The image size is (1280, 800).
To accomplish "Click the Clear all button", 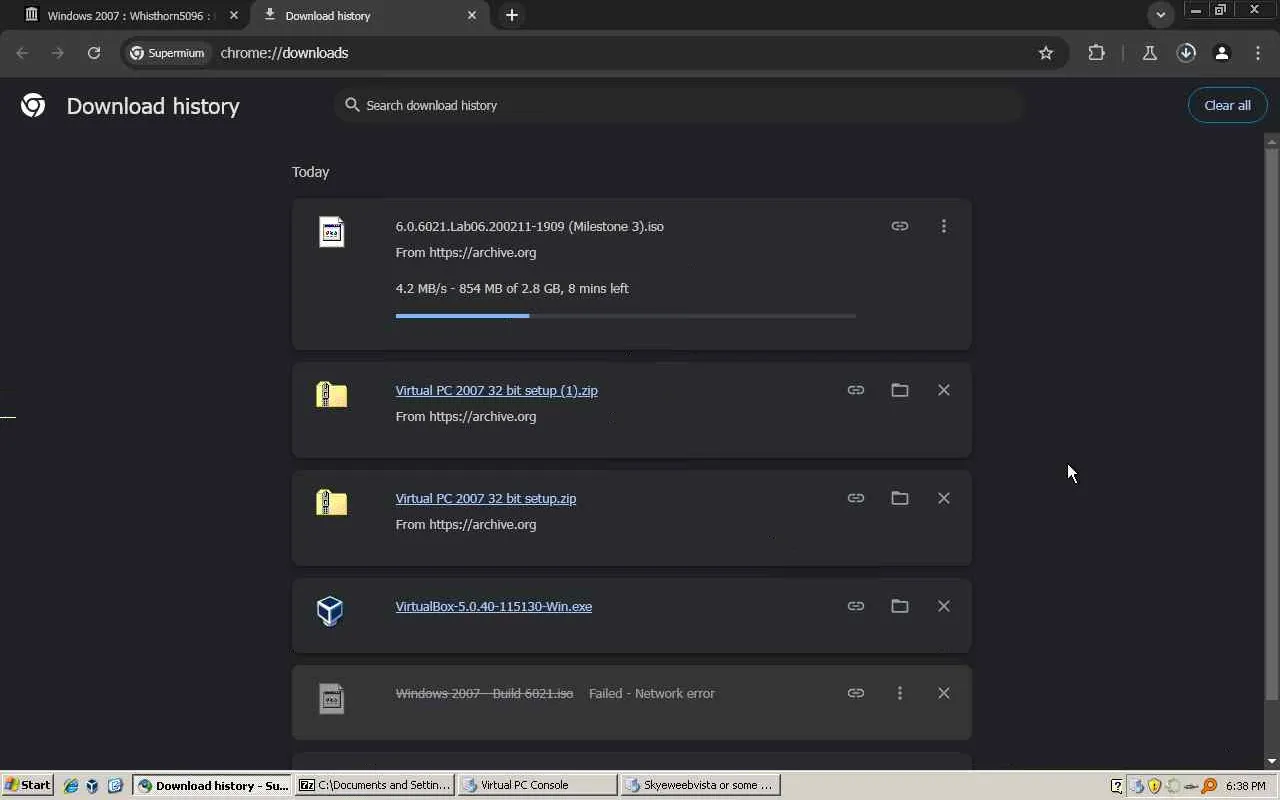I will pos(1227,105).
